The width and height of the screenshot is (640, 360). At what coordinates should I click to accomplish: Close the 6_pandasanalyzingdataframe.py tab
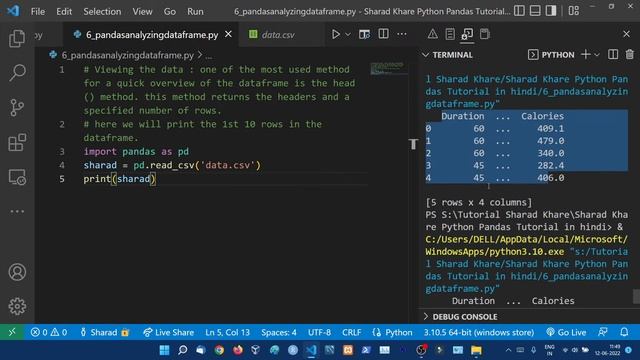pyautogui.click(x=229, y=34)
